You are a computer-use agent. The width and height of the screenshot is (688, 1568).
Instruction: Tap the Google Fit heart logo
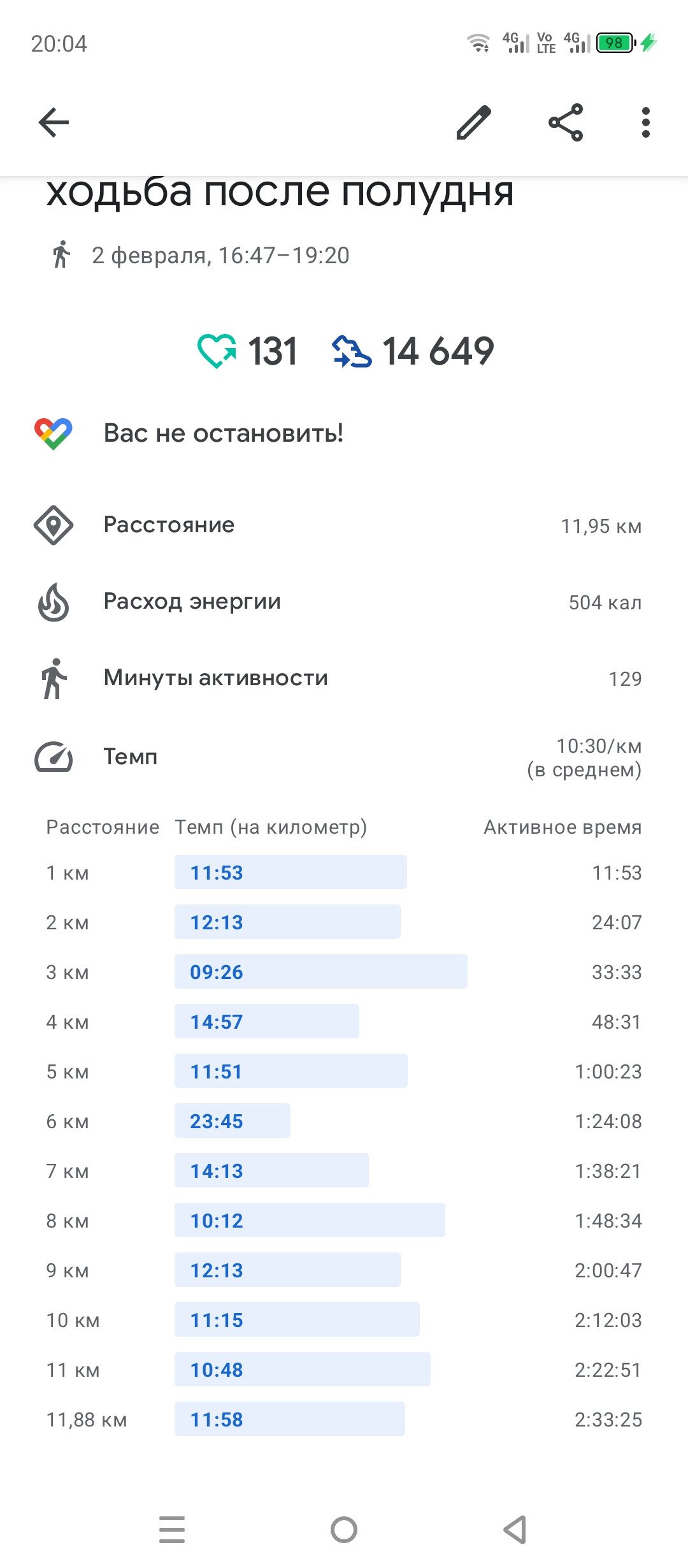pyautogui.click(x=54, y=434)
